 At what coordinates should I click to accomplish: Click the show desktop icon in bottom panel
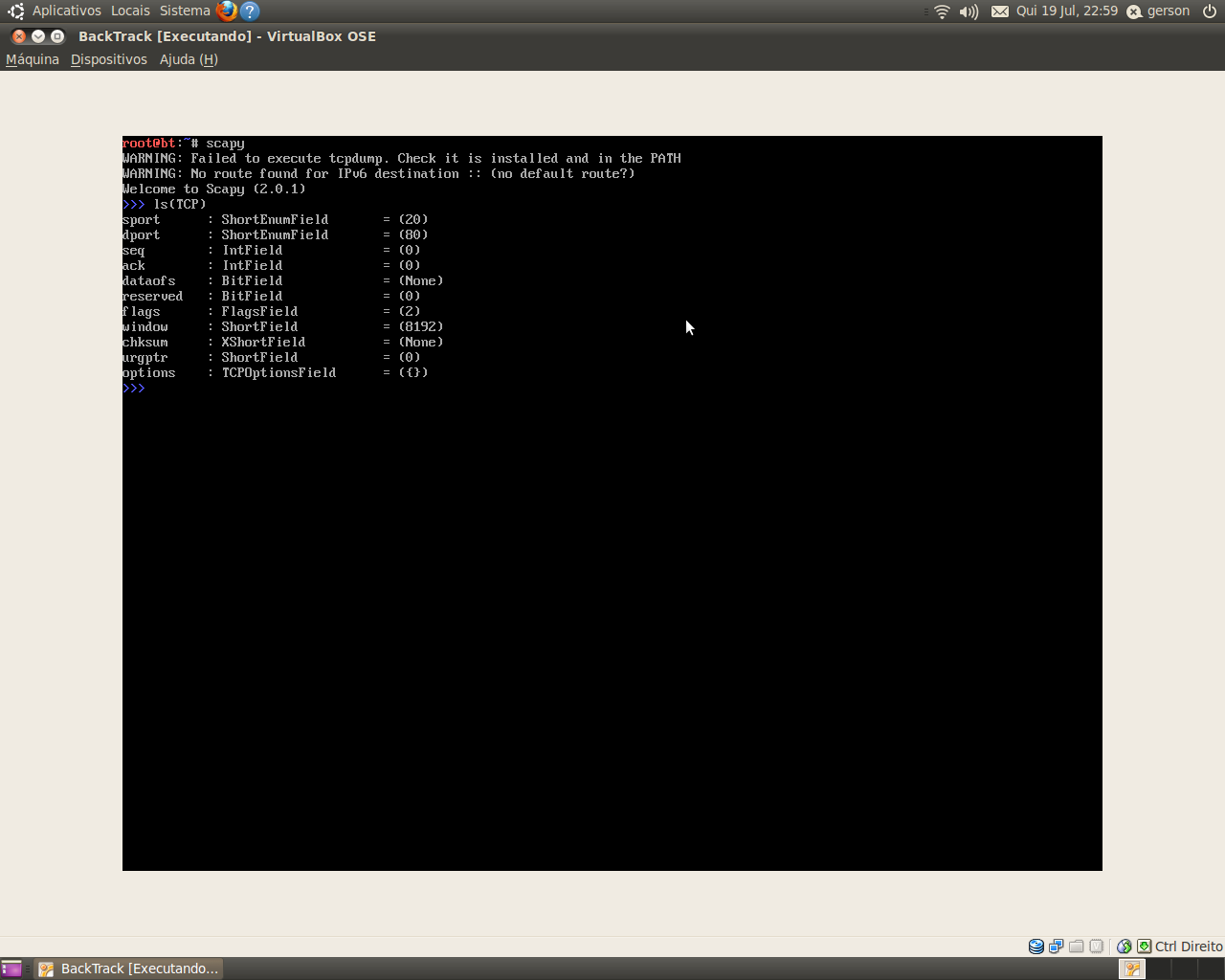click(11, 969)
